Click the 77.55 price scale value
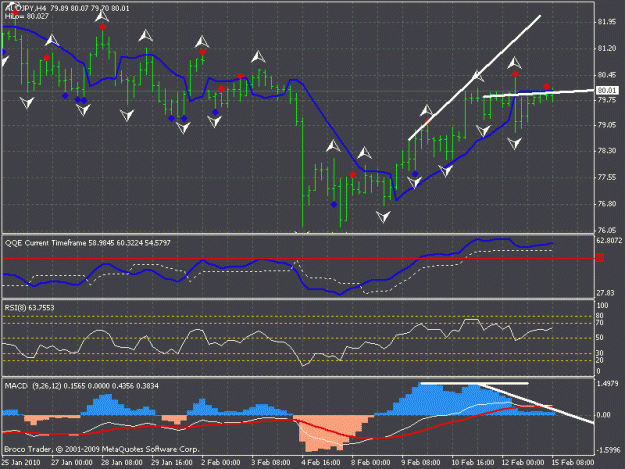Image resolution: width=625 pixels, height=469 pixels. 607,177
